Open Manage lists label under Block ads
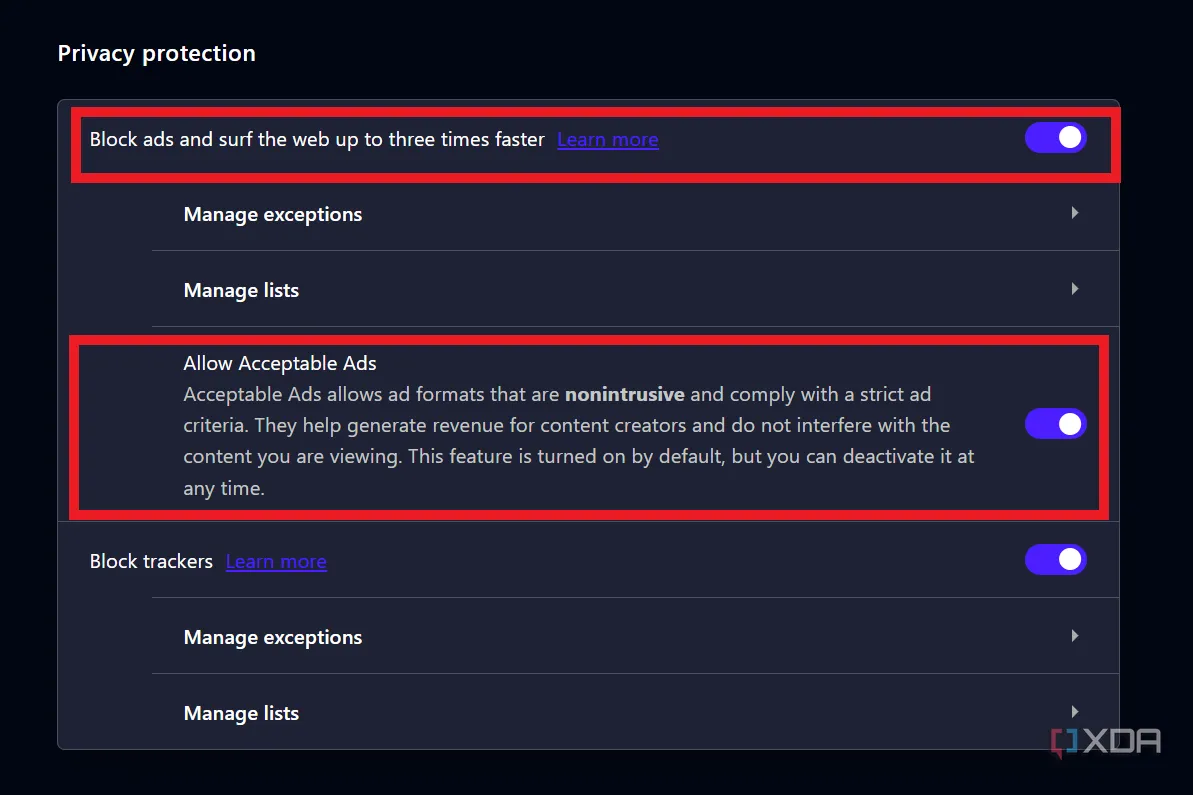The height and width of the screenshot is (795, 1193). [241, 291]
